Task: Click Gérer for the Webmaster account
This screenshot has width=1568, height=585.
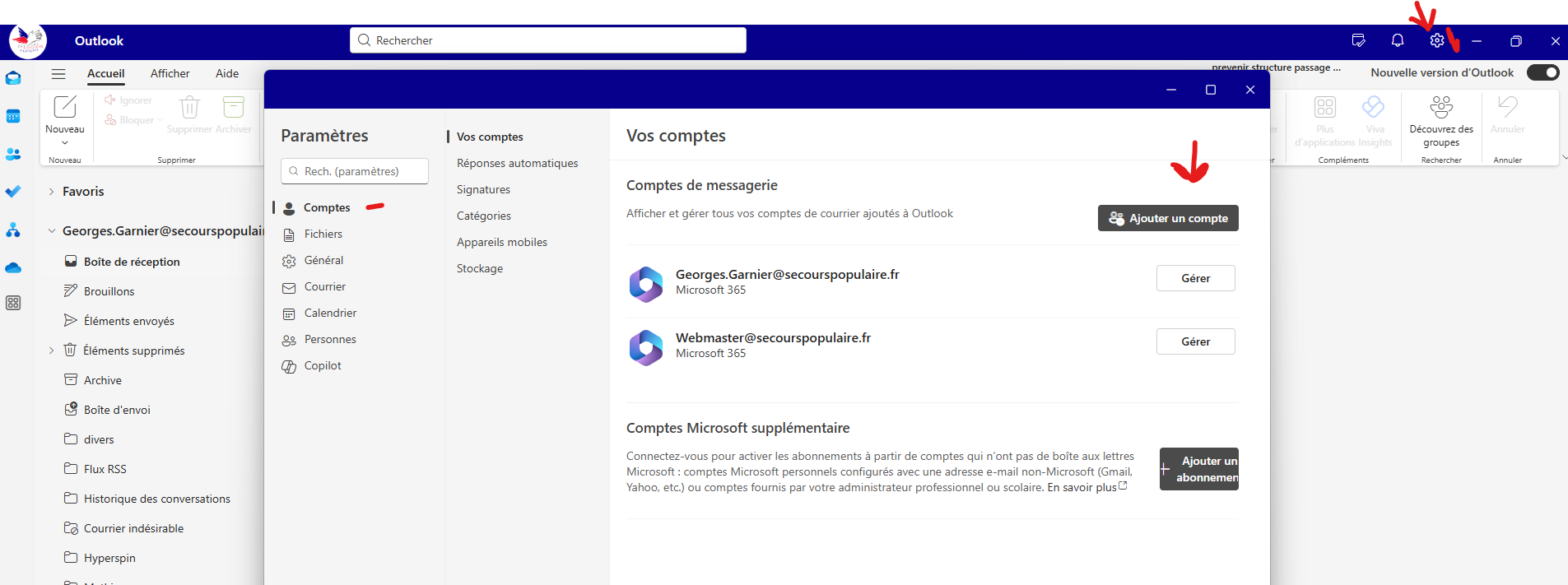Action: [x=1196, y=341]
